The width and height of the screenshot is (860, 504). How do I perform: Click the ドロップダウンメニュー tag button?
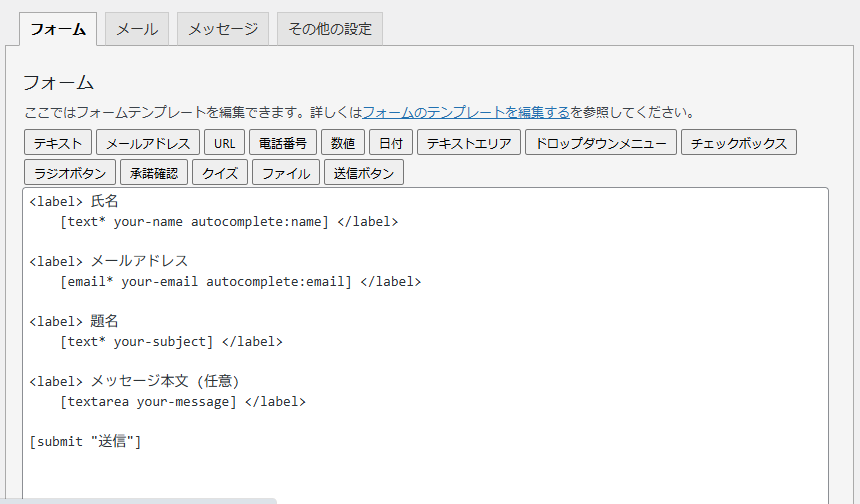tap(601, 143)
